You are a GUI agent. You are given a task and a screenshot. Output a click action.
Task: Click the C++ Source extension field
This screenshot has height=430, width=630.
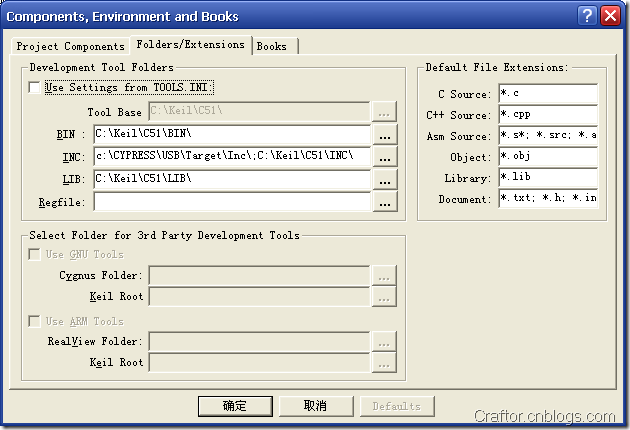coord(548,114)
